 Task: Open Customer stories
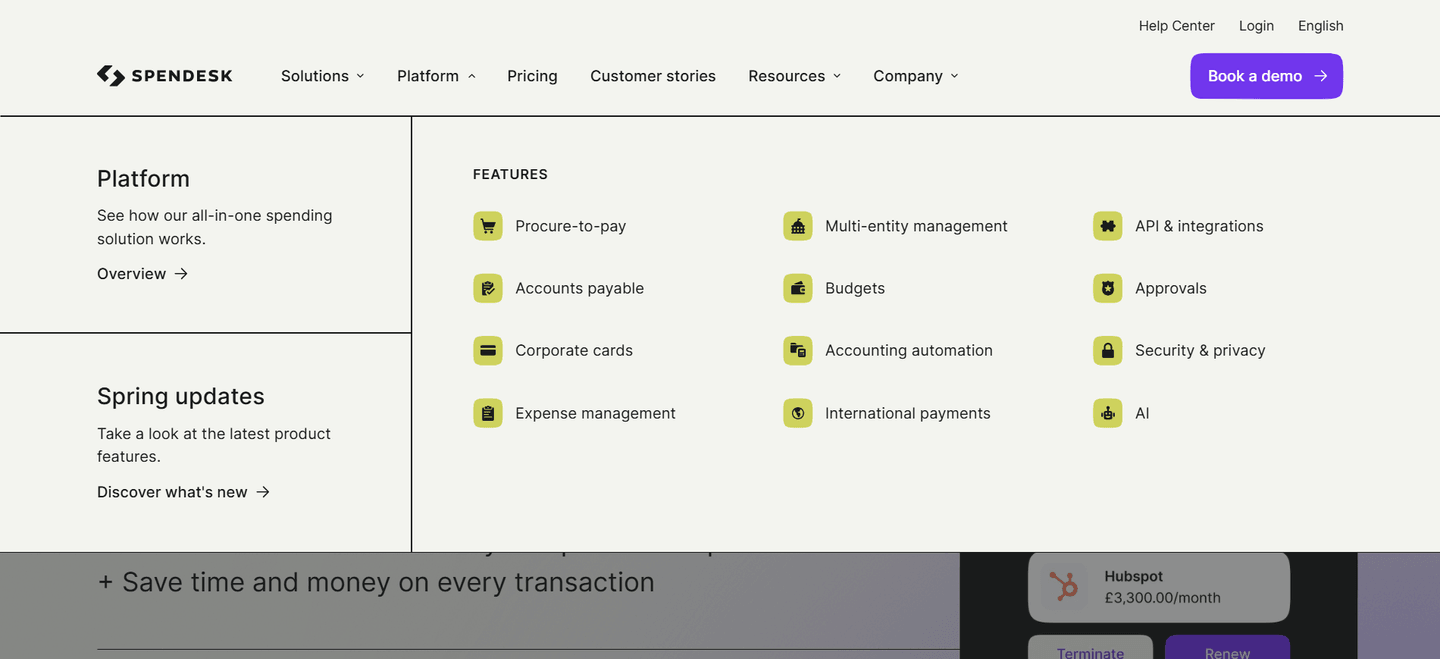tap(653, 76)
